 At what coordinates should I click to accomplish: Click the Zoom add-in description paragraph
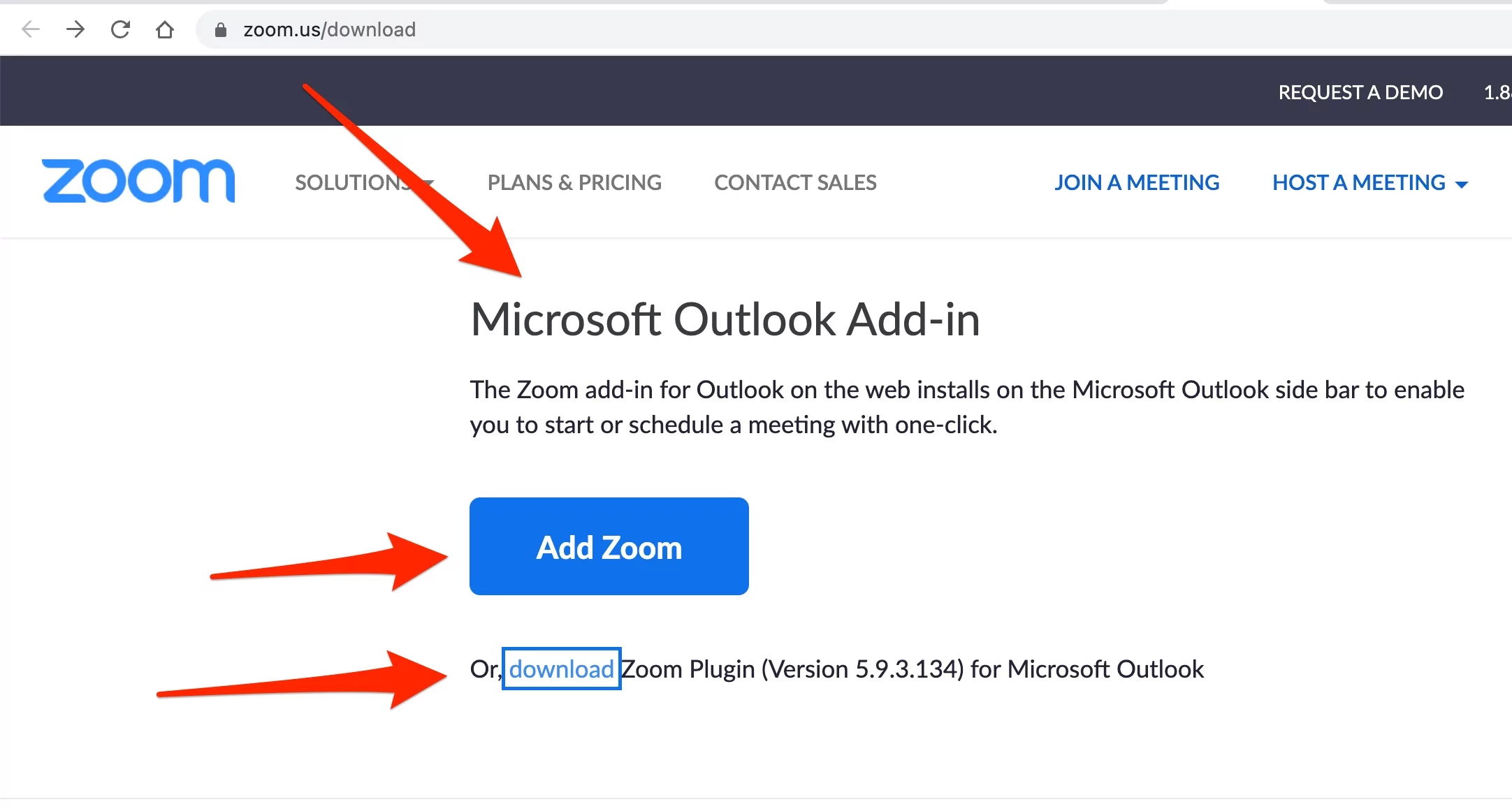(x=967, y=407)
